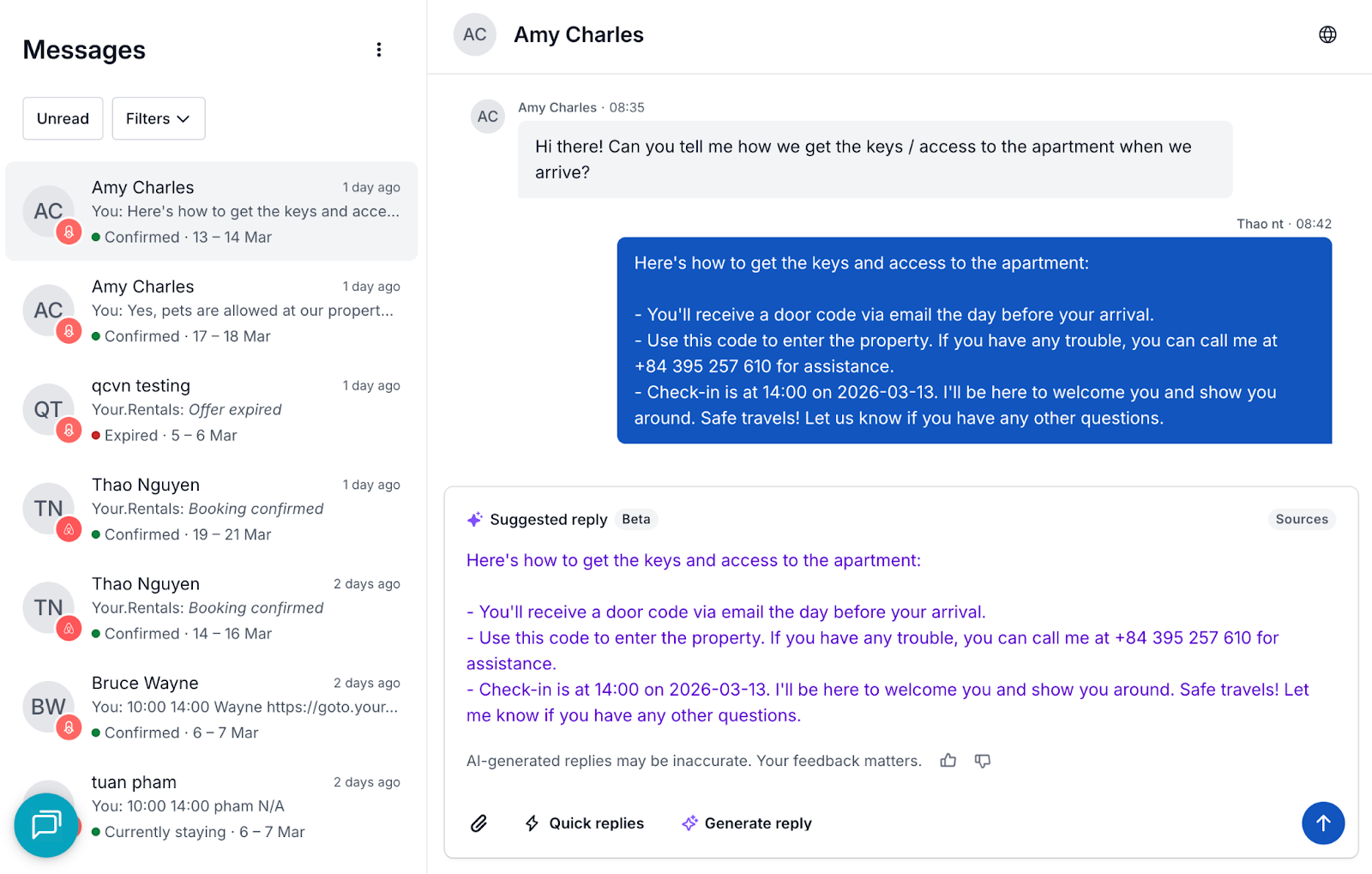Toggle the Unread messages filter
This screenshot has height=874, width=1372.
[63, 118]
